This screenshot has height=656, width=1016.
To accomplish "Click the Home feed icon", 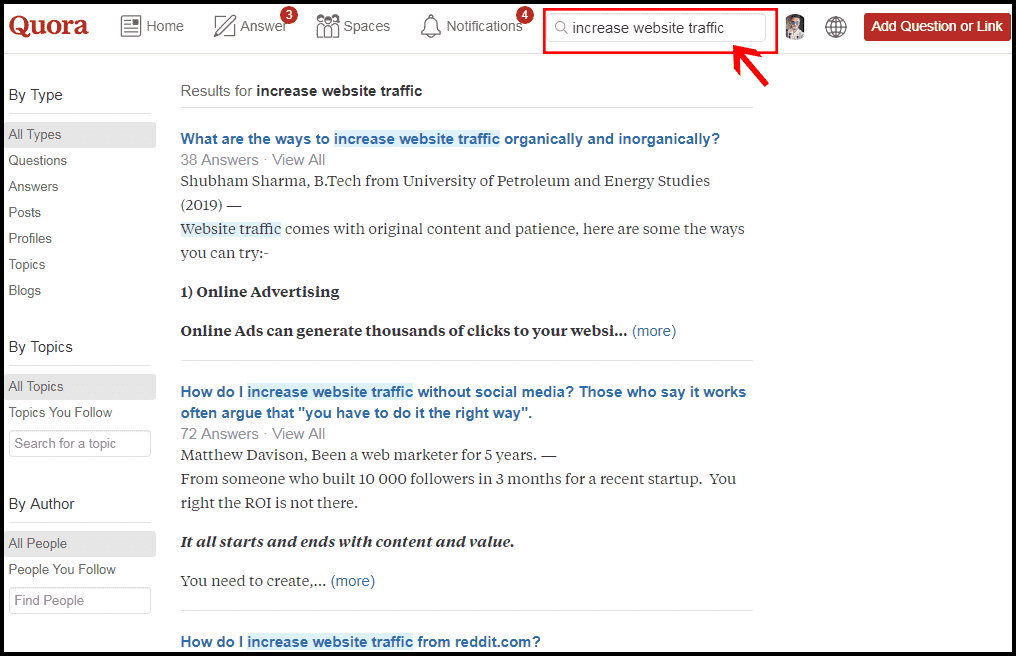I will [x=131, y=26].
